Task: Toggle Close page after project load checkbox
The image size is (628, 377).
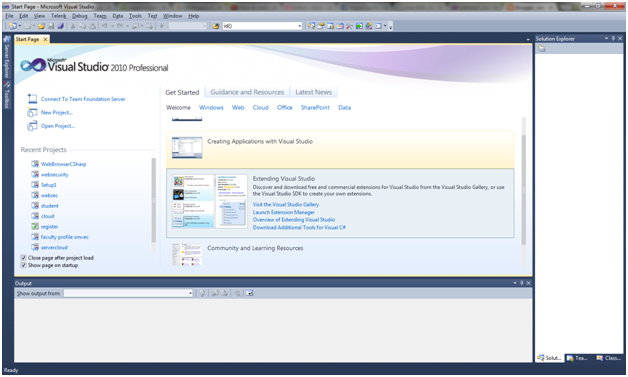Action: [x=24, y=258]
